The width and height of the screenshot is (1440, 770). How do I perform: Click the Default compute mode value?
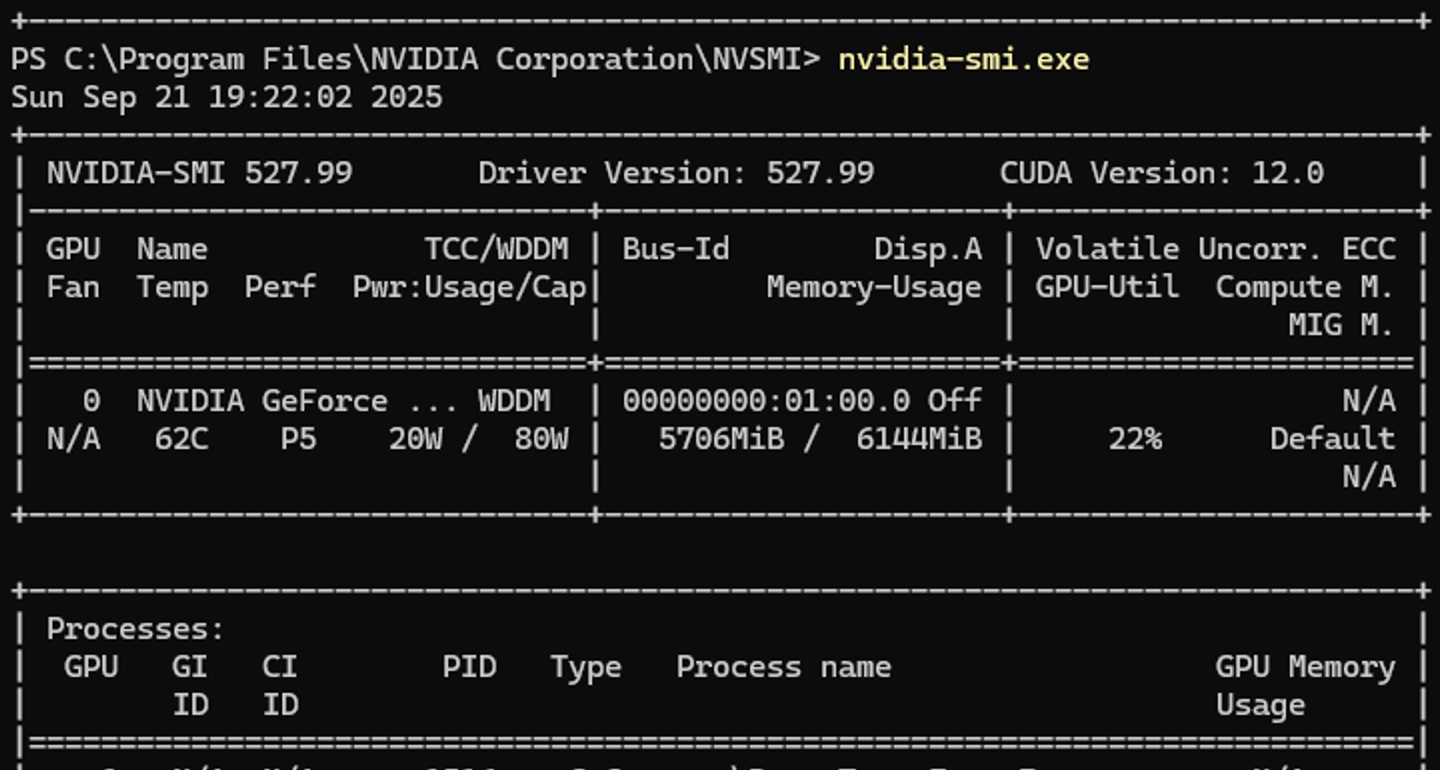tap(1332, 439)
